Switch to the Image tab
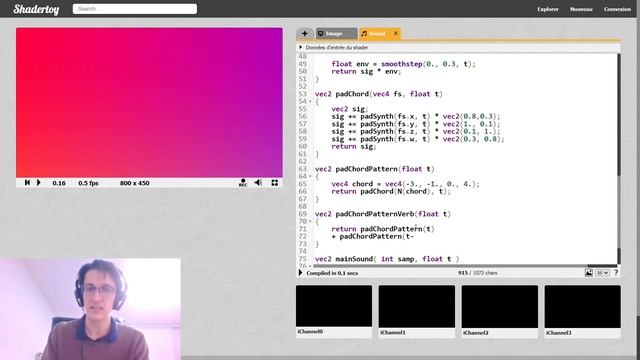 click(x=336, y=33)
